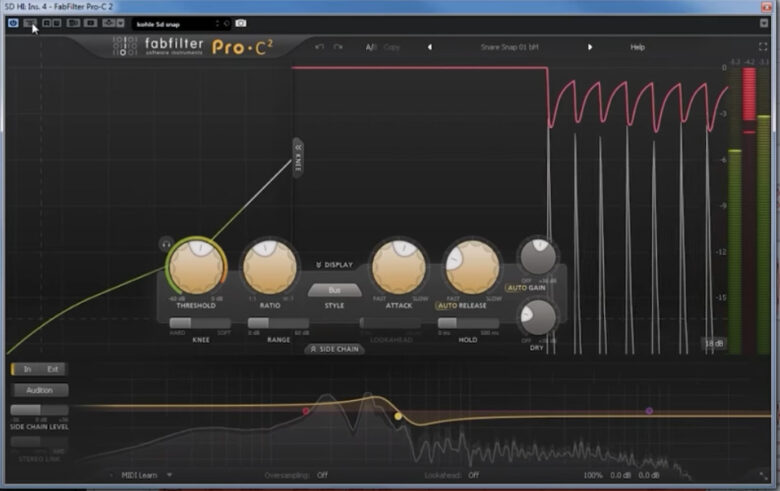Click the 18 dB meter scale button
The height and width of the screenshot is (491, 780).
click(714, 343)
